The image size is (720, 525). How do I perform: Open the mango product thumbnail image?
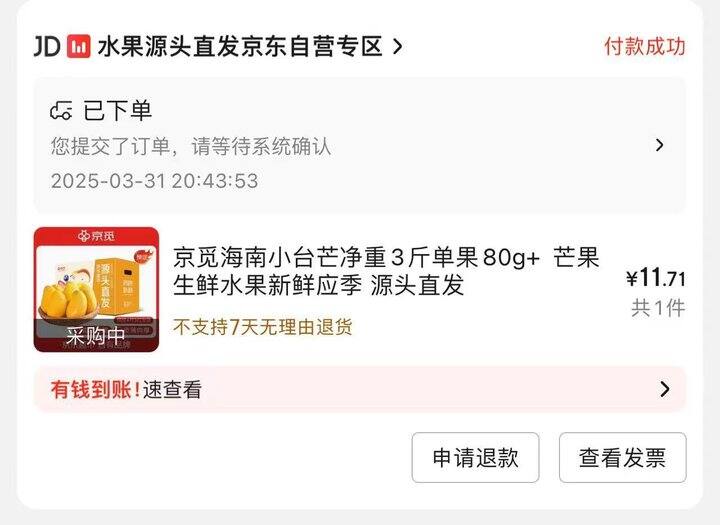(x=96, y=289)
